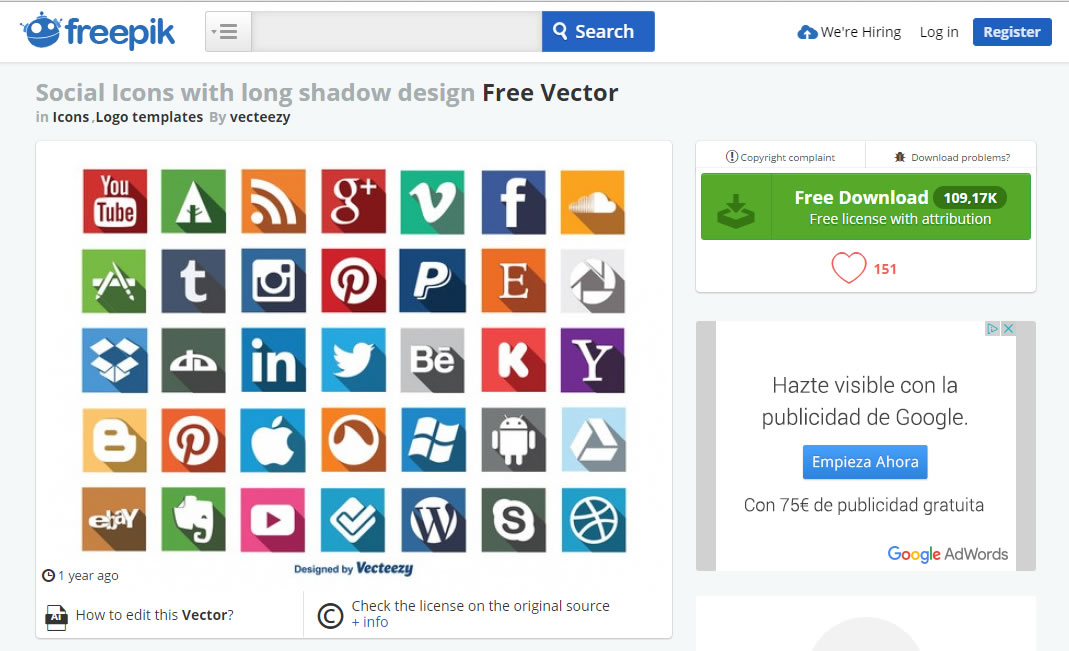The image size is (1069, 651).
Task: Favorite the vector with the heart toggle
Action: (x=849, y=268)
